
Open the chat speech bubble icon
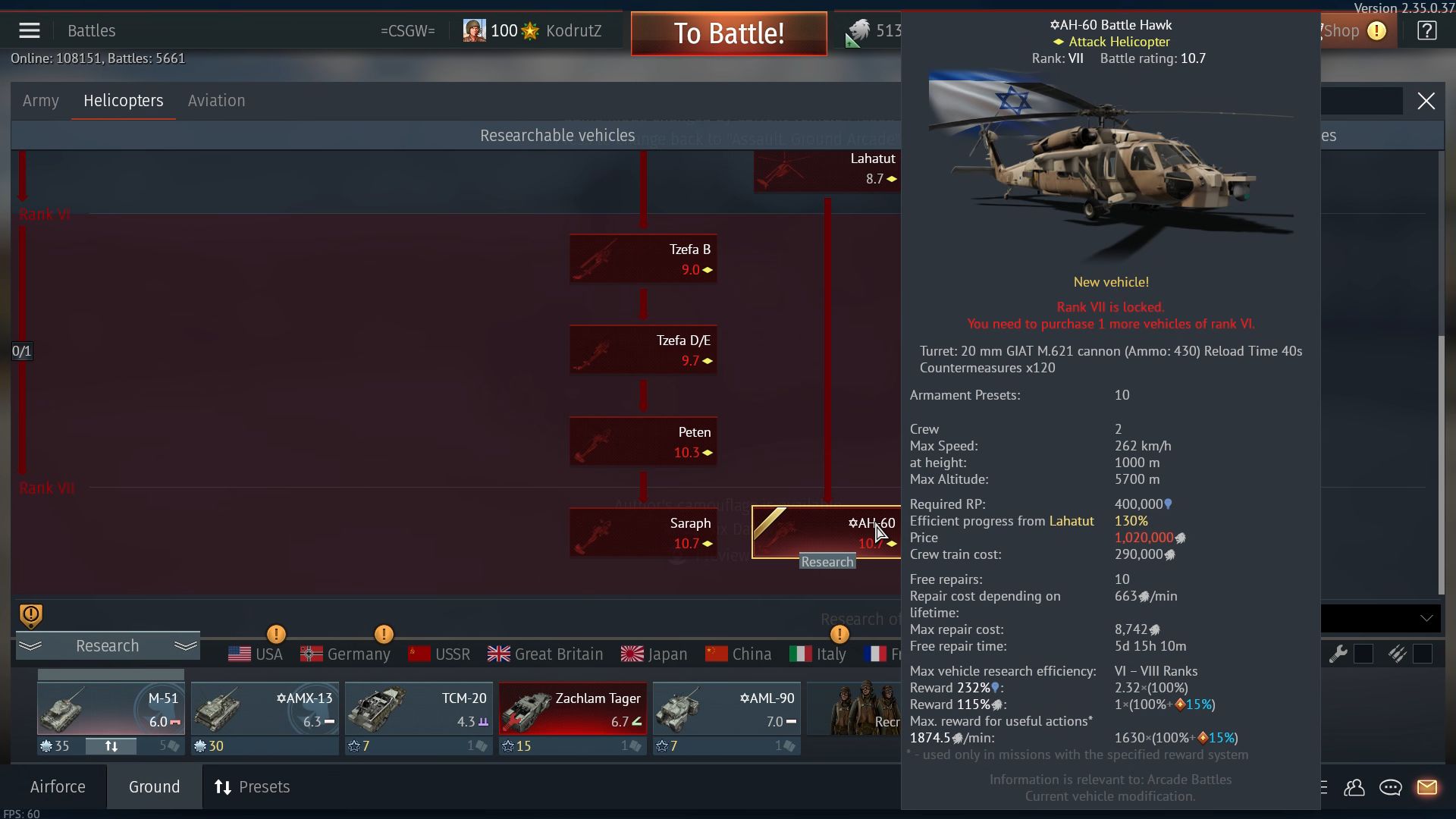pos(1390,788)
